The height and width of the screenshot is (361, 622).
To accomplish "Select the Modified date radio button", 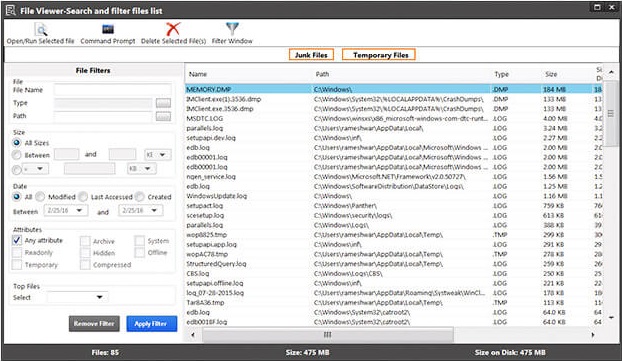I will pos(40,196).
